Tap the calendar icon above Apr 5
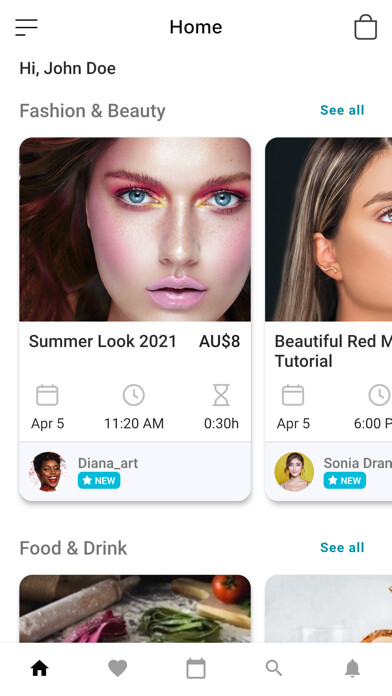 coord(47,395)
